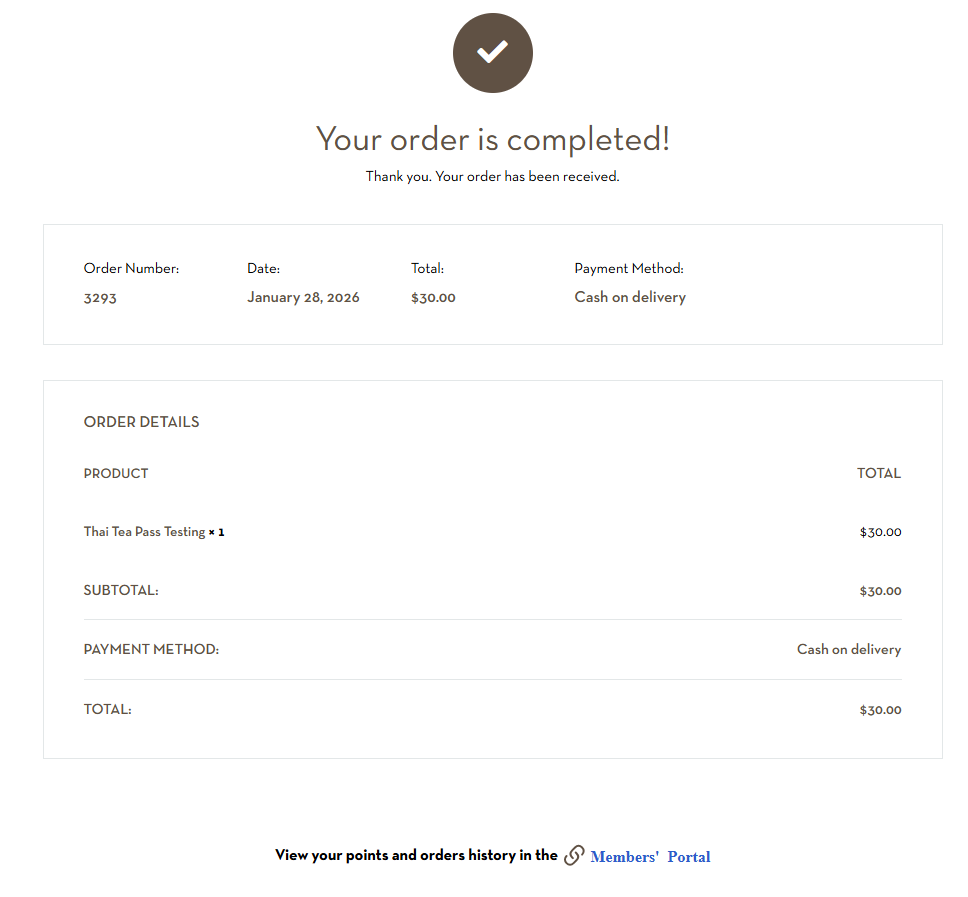
Task: Click the Thai Tea Pass Testing product name
Action: [x=144, y=532]
